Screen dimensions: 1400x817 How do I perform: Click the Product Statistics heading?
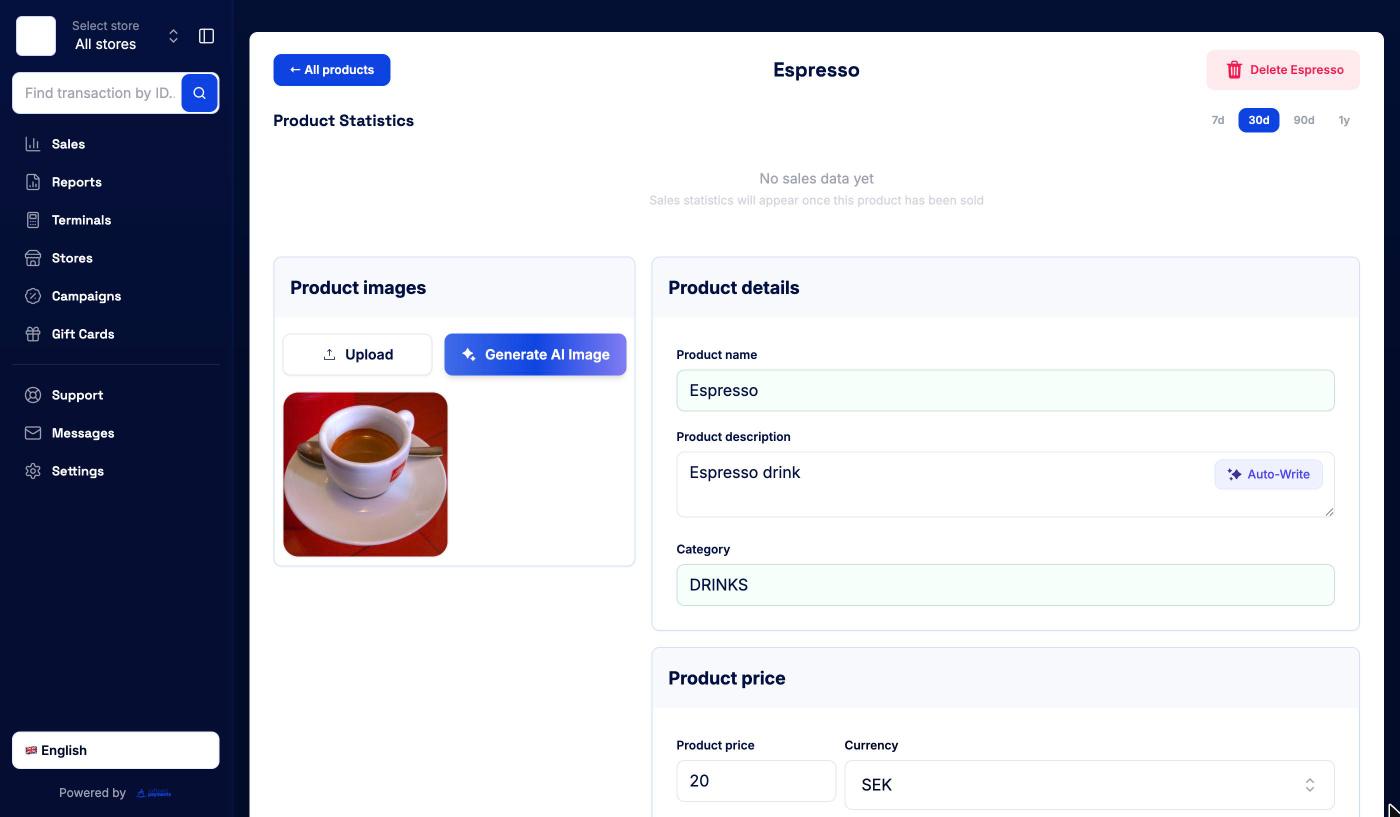pyautogui.click(x=344, y=121)
